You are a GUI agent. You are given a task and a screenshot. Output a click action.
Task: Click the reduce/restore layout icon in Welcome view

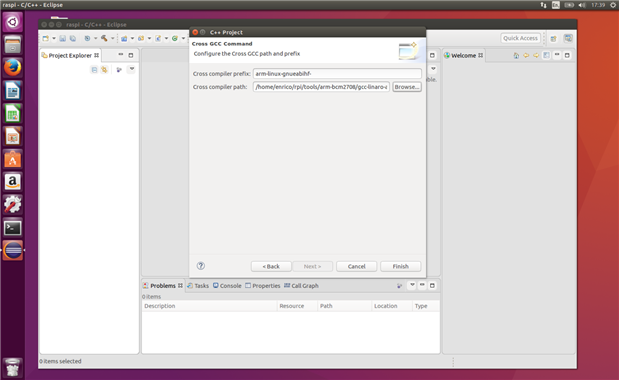[x=546, y=55]
